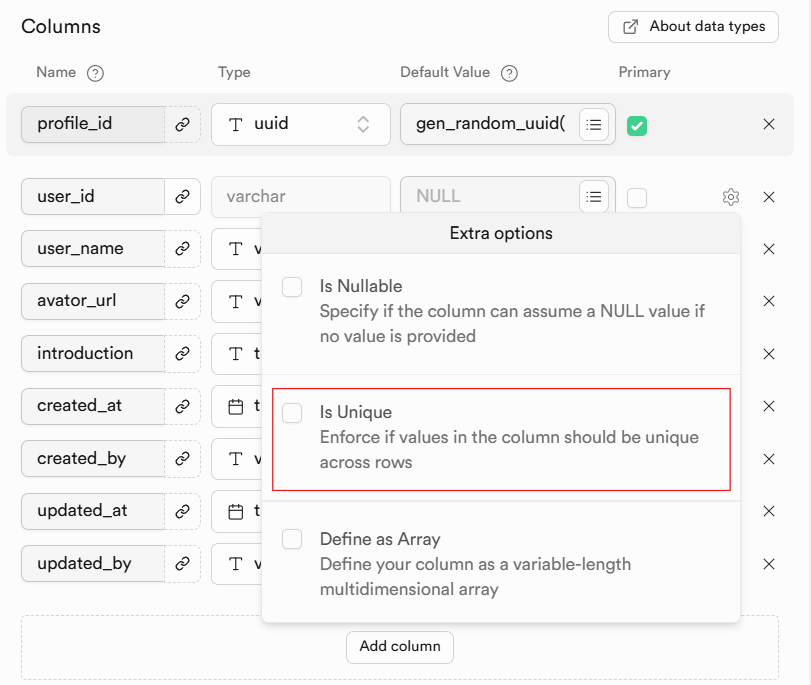This screenshot has height=685, width=811.
Task: Remove the profile_id column with X
Action: click(769, 125)
